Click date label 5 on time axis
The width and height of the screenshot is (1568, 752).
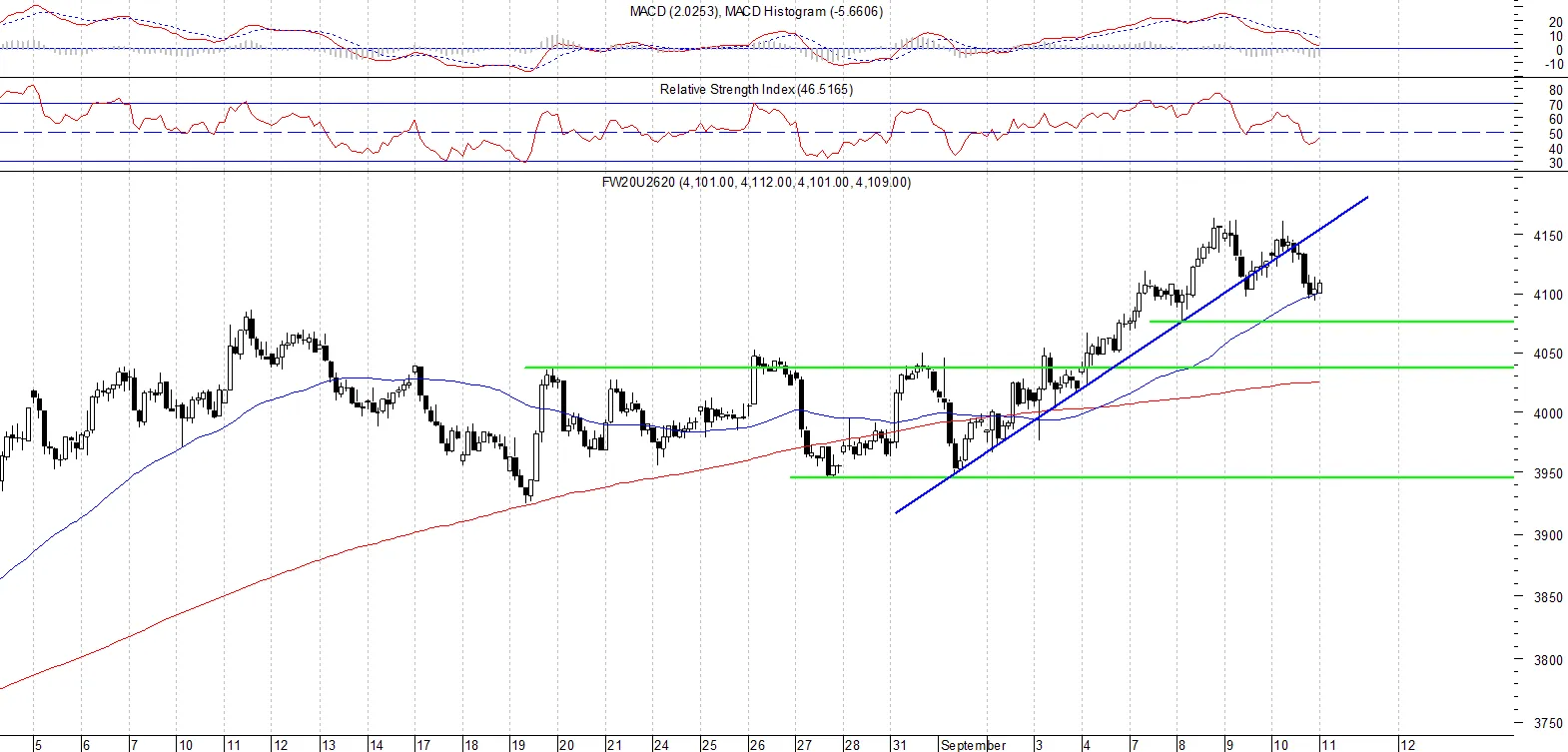point(38,745)
